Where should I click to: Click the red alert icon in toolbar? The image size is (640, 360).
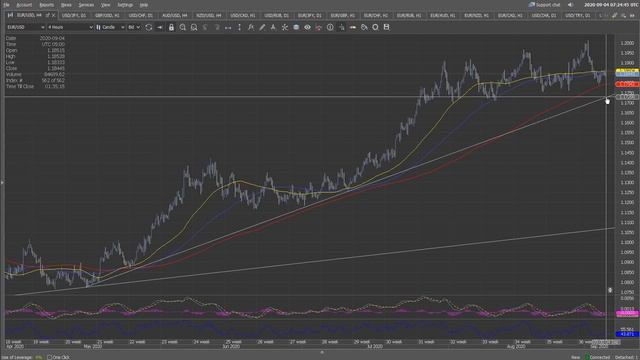click(x=318, y=27)
